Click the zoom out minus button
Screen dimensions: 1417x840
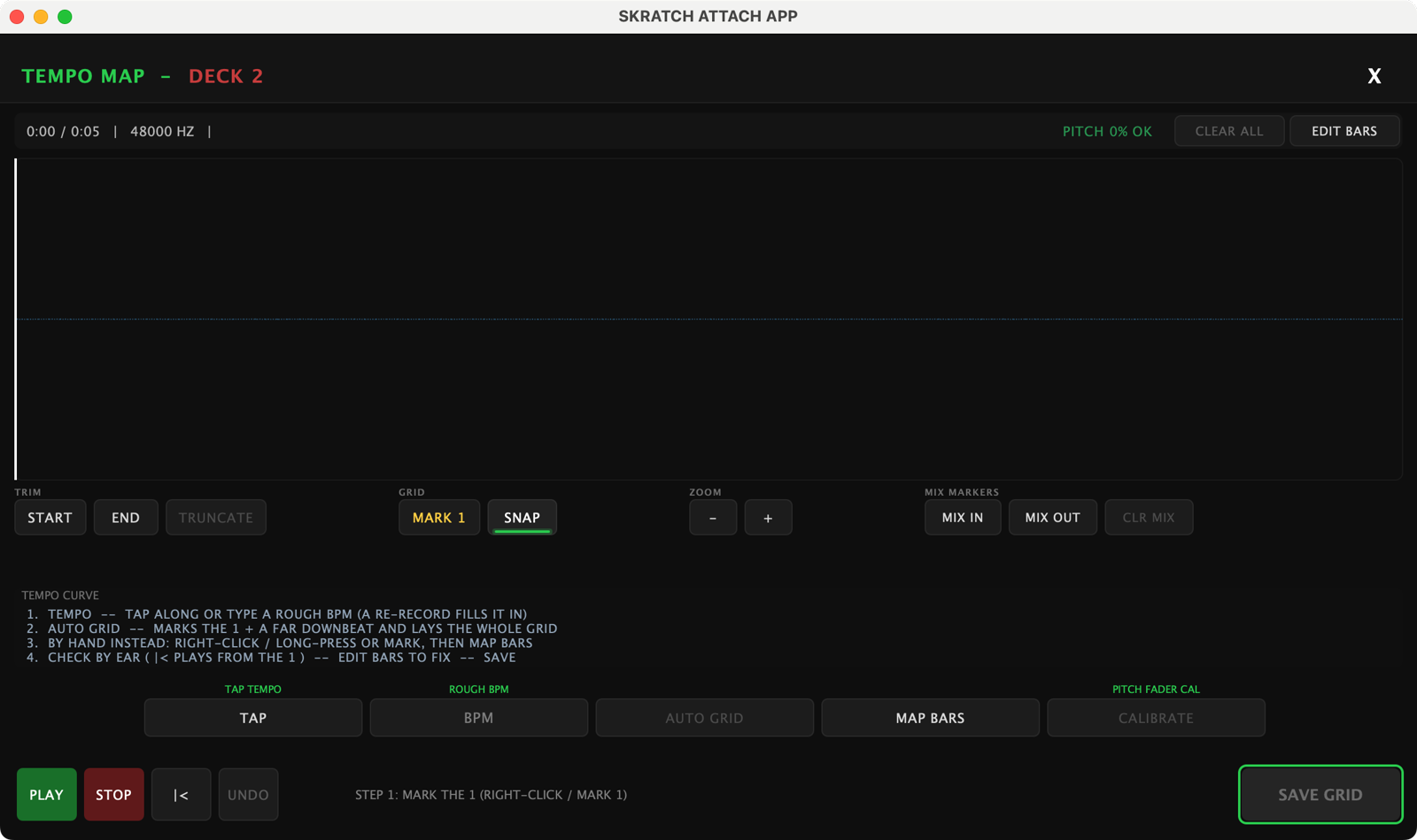click(x=713, y=518)
